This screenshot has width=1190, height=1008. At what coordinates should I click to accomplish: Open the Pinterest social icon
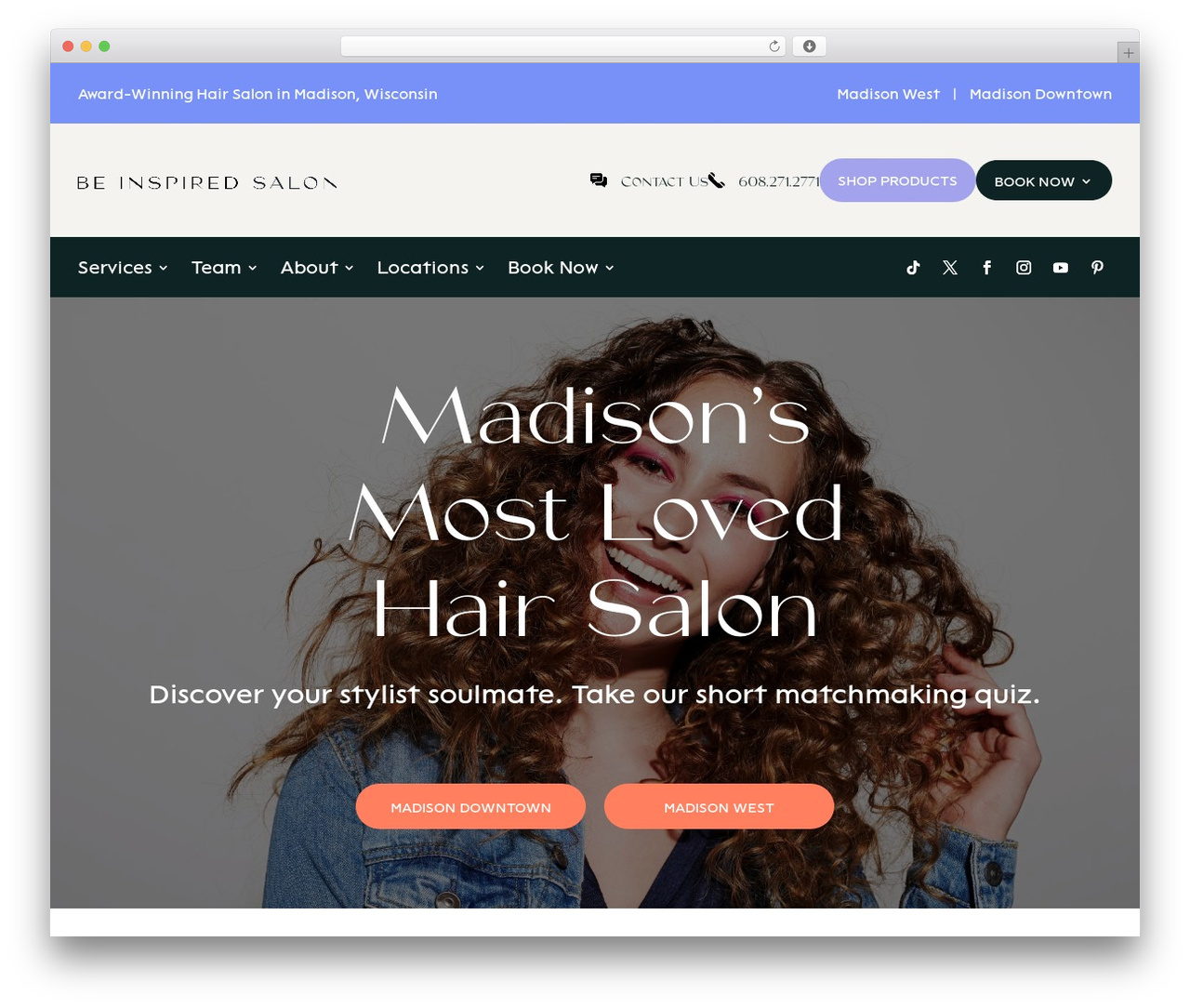pyautogui.click(x=1097, y=268)
